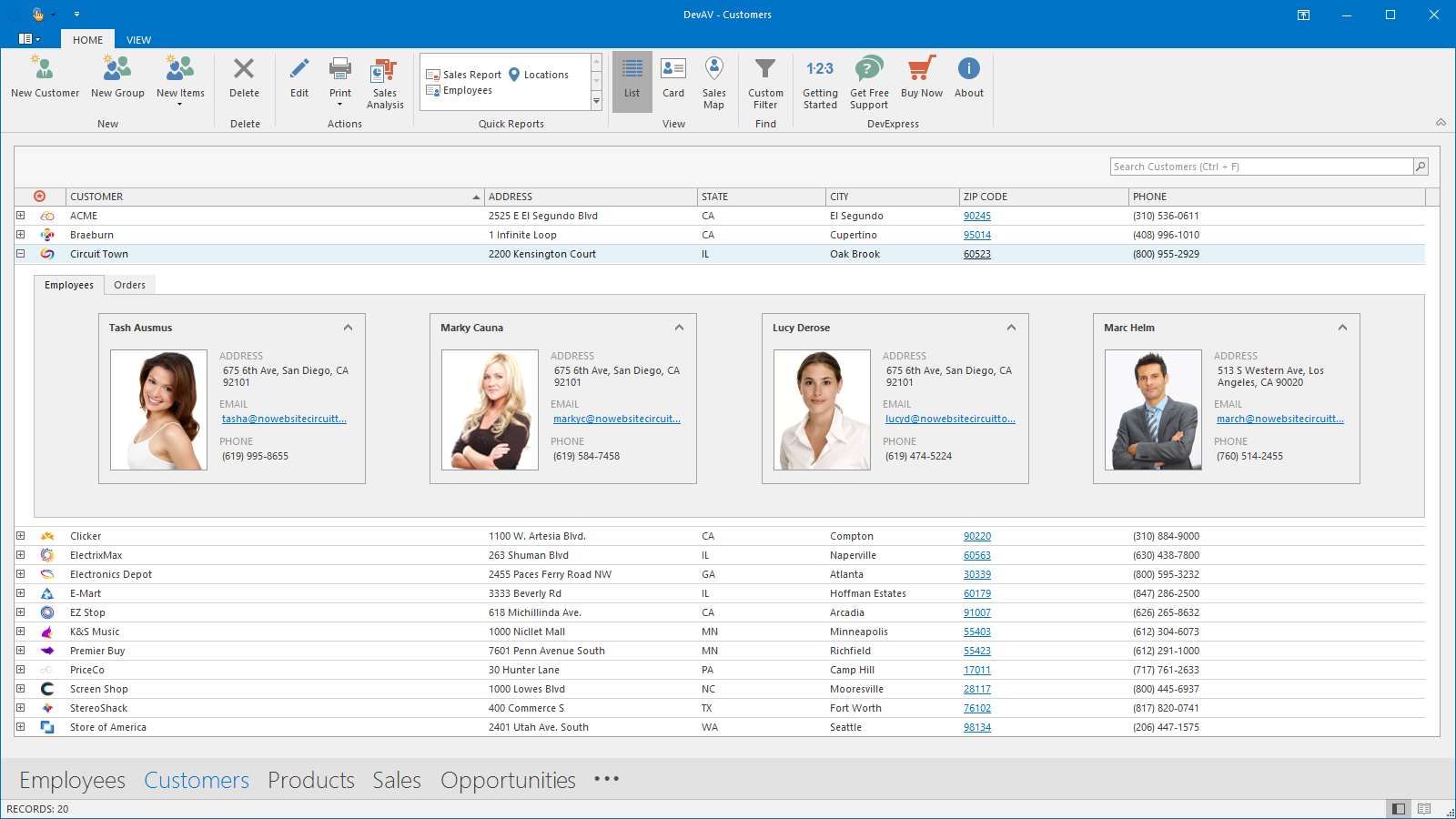1456x819 pixels.
Task: Expand the ACME customer row
Action: 20,216
